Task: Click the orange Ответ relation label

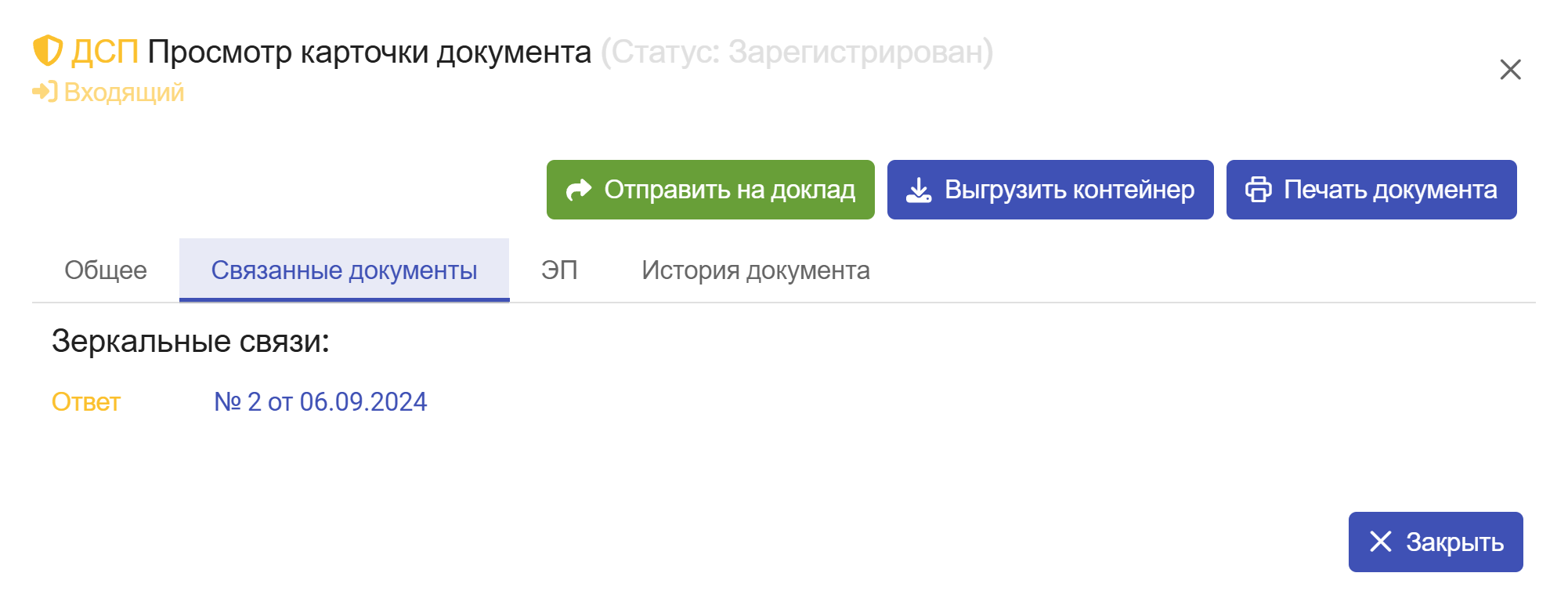Action: [x=86, y=402]
